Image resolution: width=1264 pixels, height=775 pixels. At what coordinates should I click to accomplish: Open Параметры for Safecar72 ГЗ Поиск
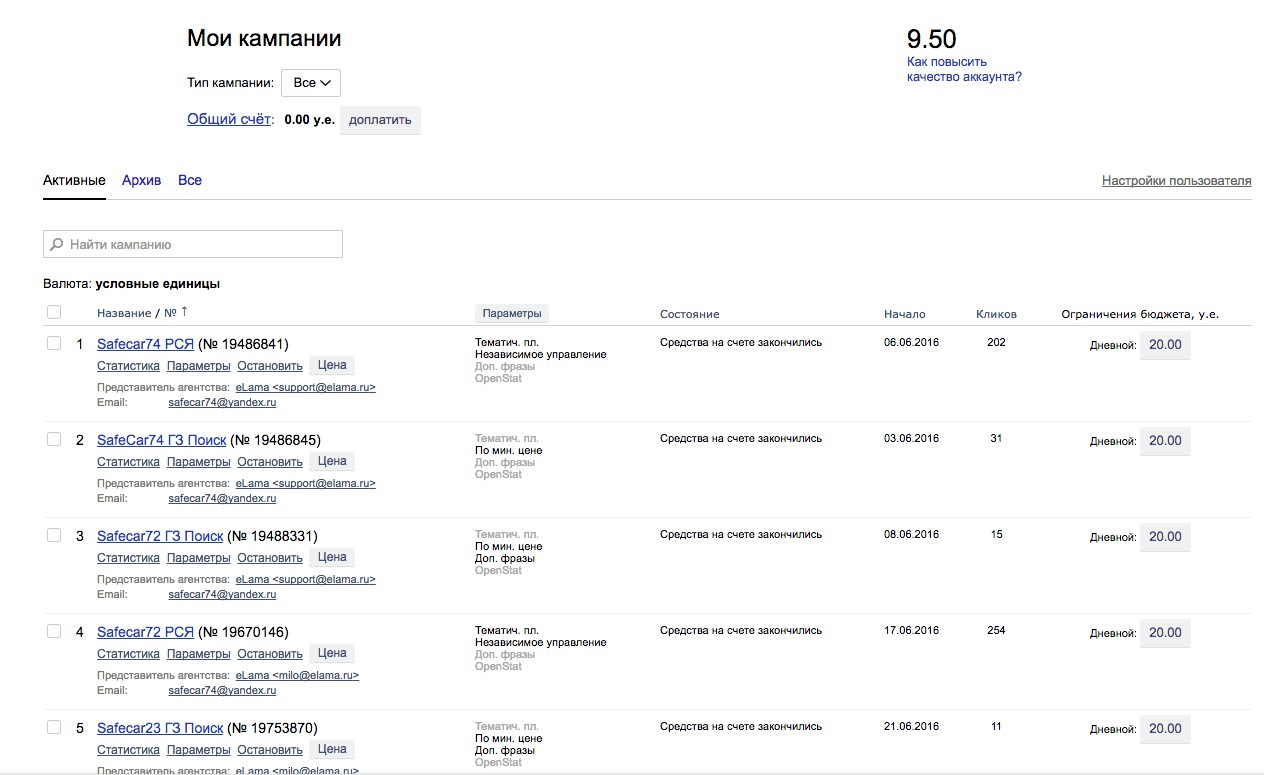click(x=199, y=558)
